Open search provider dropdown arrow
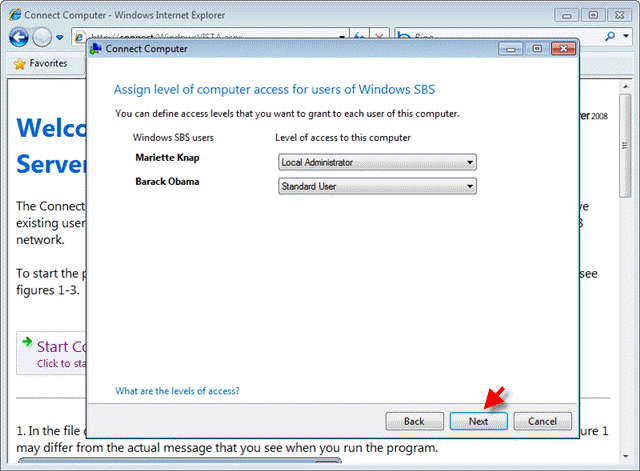Image resolution: width=640 pixels, height=471 pixels. click(626, 36)
